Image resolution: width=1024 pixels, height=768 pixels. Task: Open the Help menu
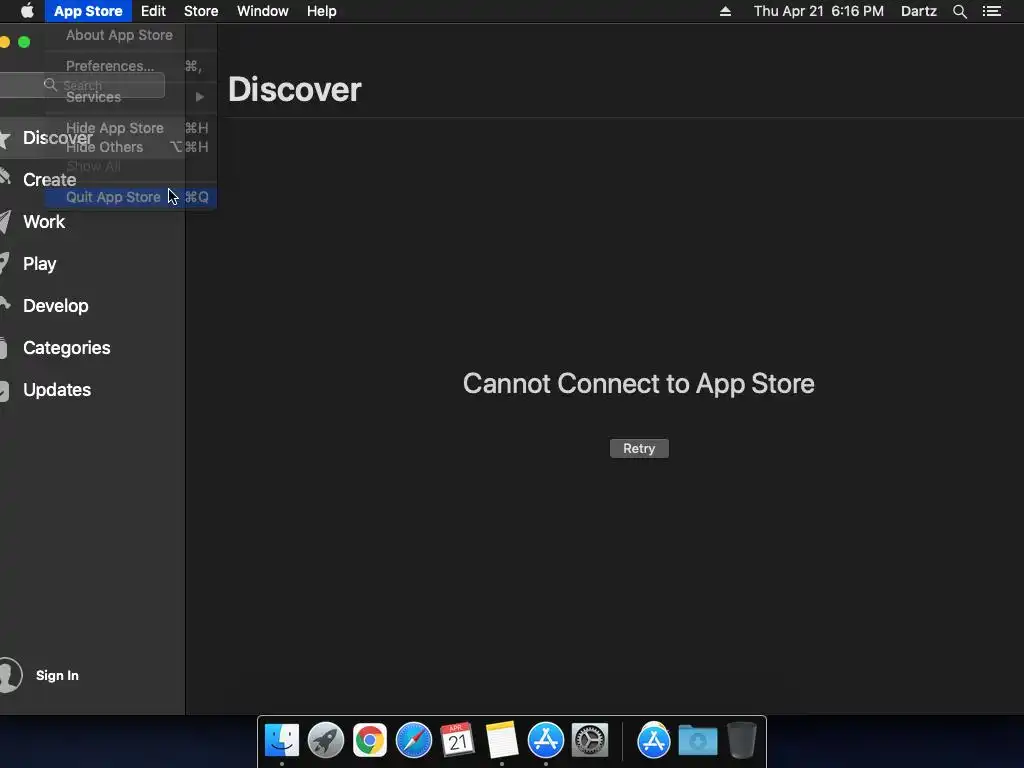322,11
